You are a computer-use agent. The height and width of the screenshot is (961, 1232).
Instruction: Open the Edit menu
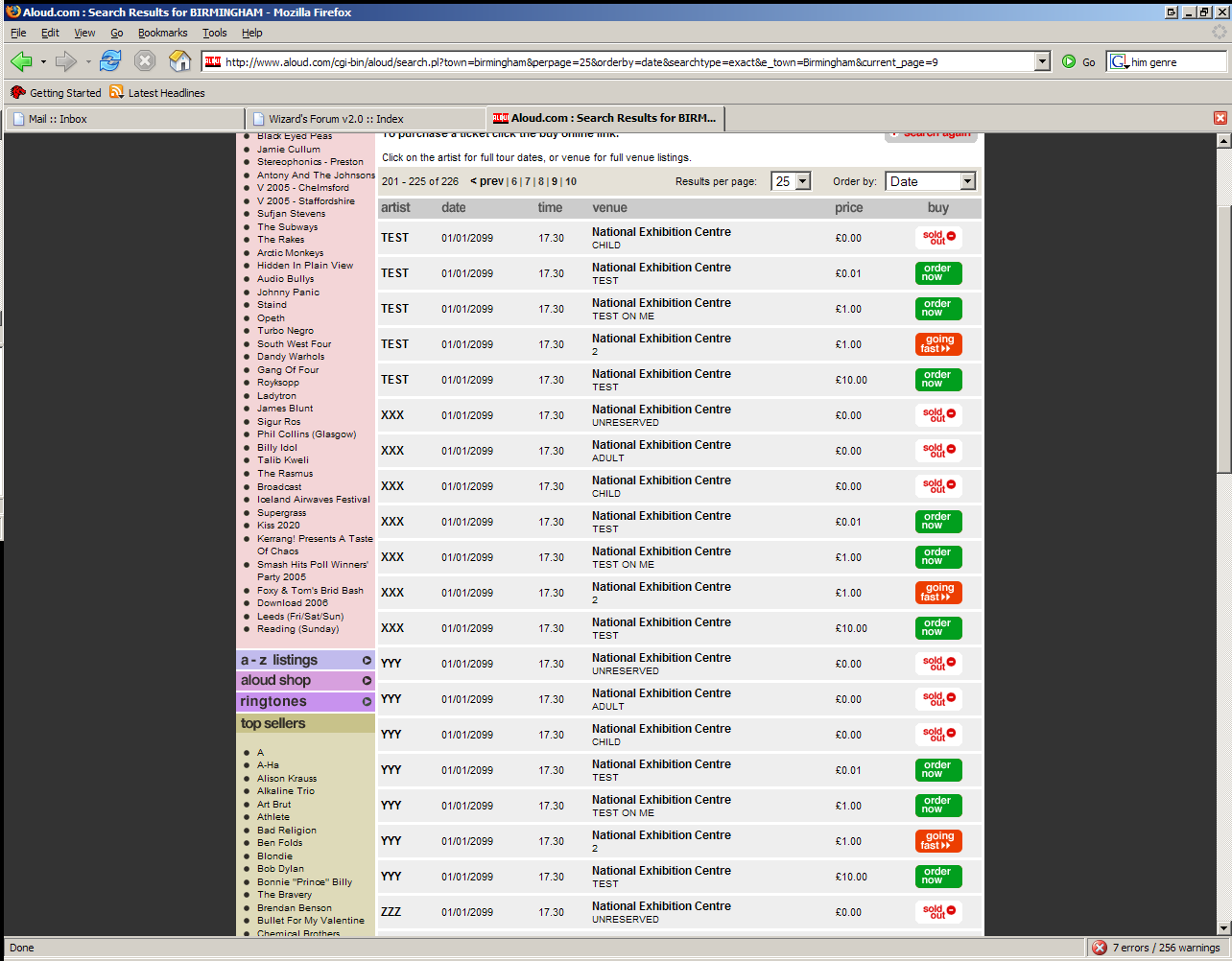point(50,33)
